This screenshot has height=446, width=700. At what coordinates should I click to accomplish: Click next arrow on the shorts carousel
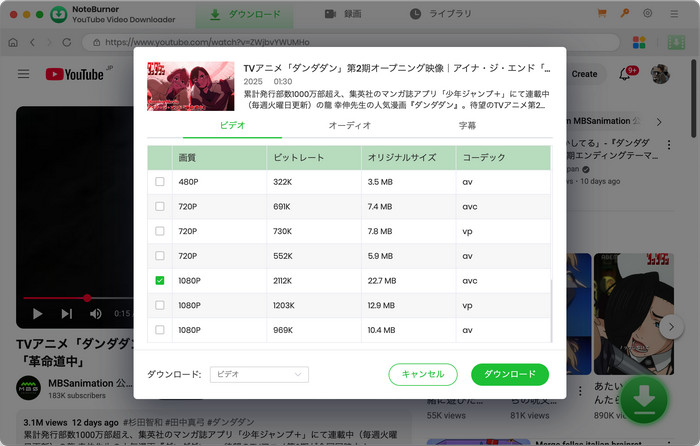click(x=671, y=327)
